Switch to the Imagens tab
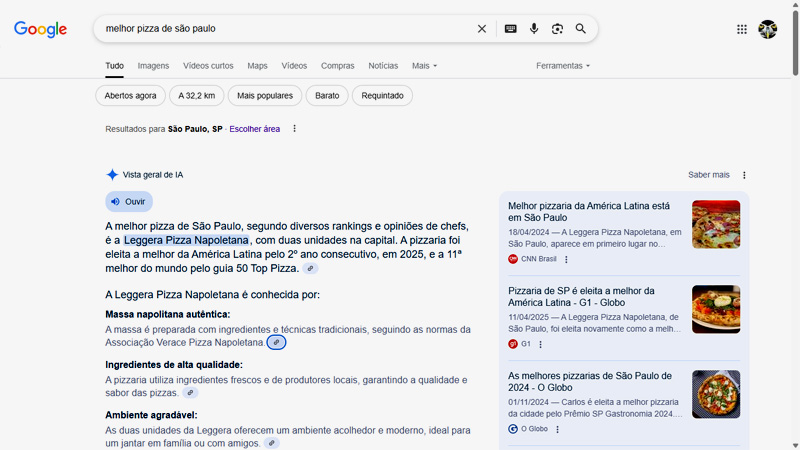The height and width of the screenshot is (450, 800). [153, 66]
